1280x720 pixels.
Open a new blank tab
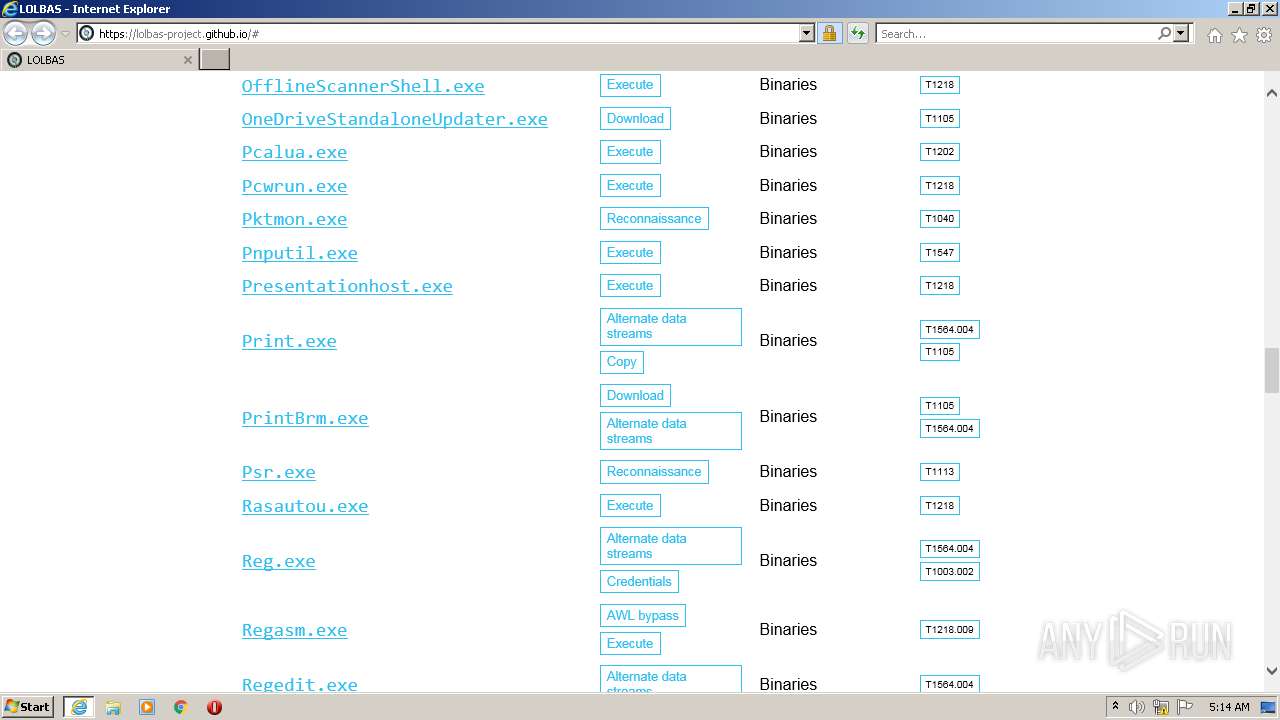215,60
